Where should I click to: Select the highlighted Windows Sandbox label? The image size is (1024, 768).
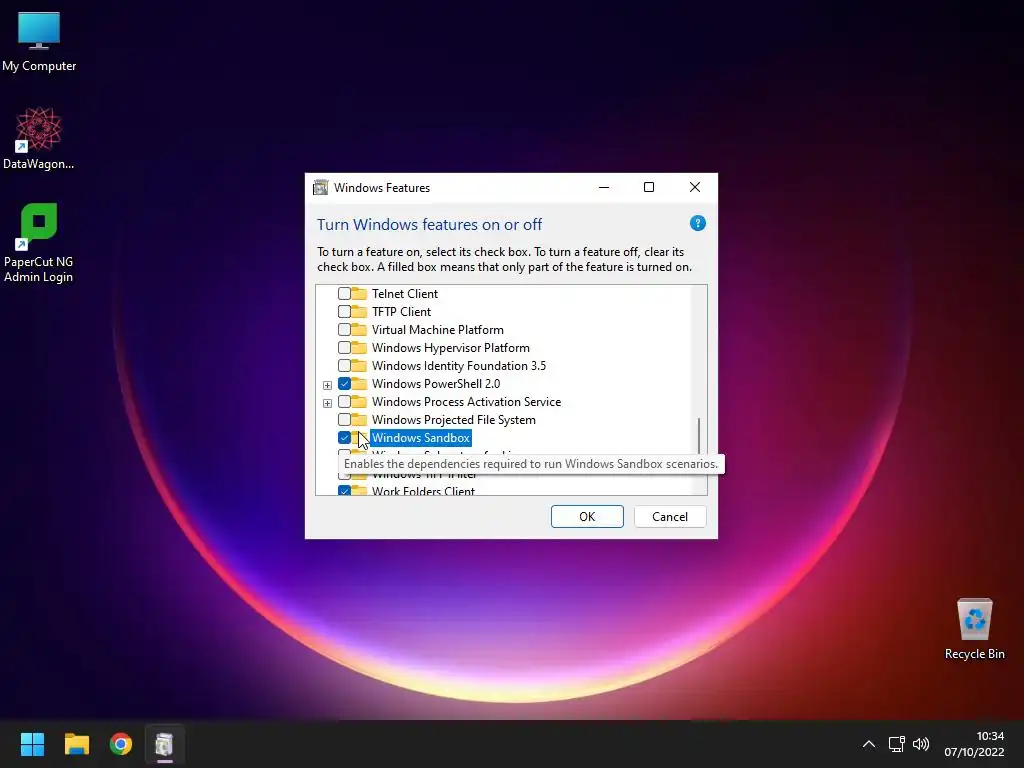tap(421, 438)
